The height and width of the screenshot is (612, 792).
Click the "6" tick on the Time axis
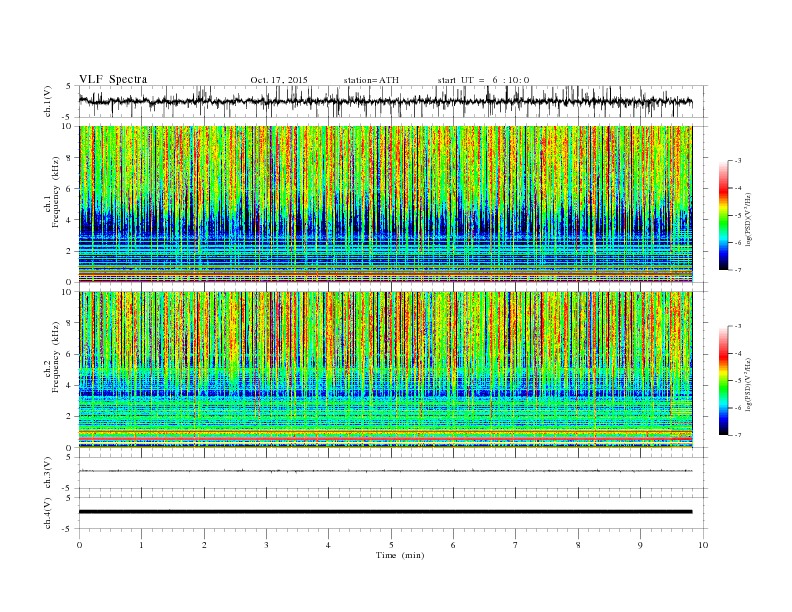(x=453, y=545)
